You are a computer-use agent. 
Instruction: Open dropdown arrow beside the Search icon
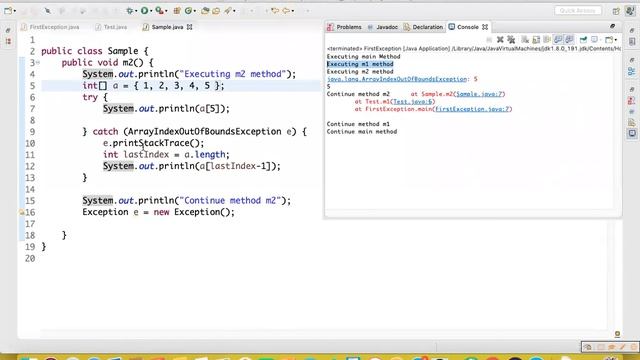click(234, 11)
